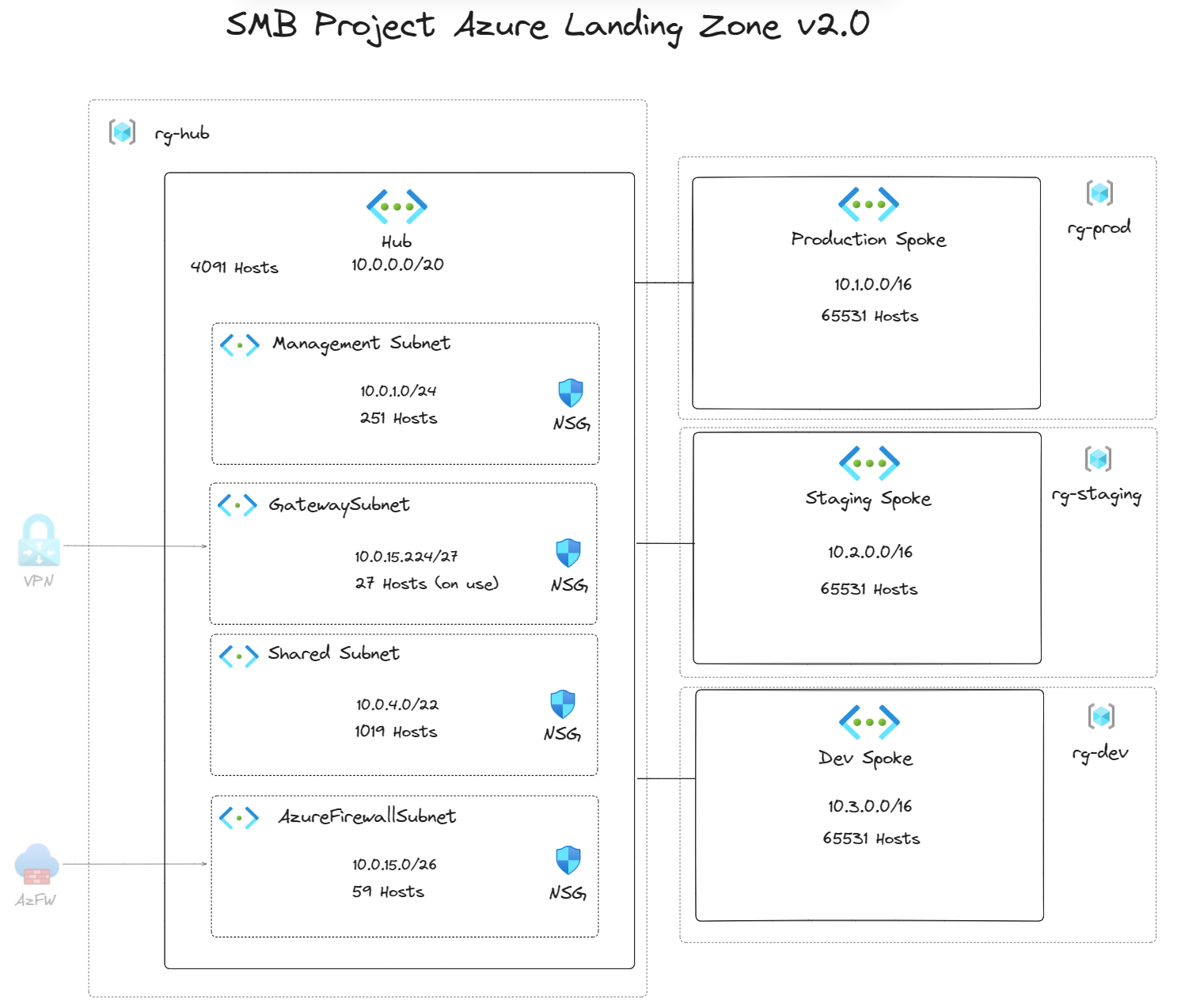
Task: Click the NSG label in AzureFirewallSubnet
Action: click(568, 893)
